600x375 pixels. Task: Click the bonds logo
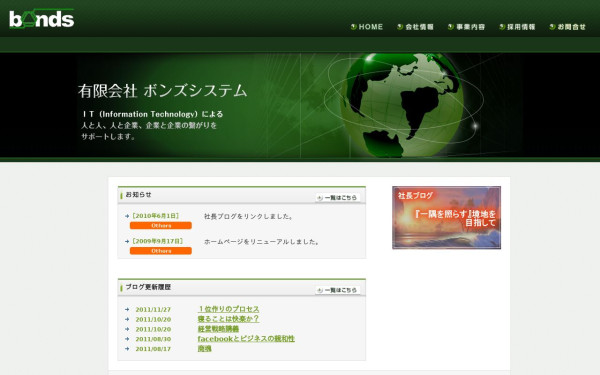[42, 19]
